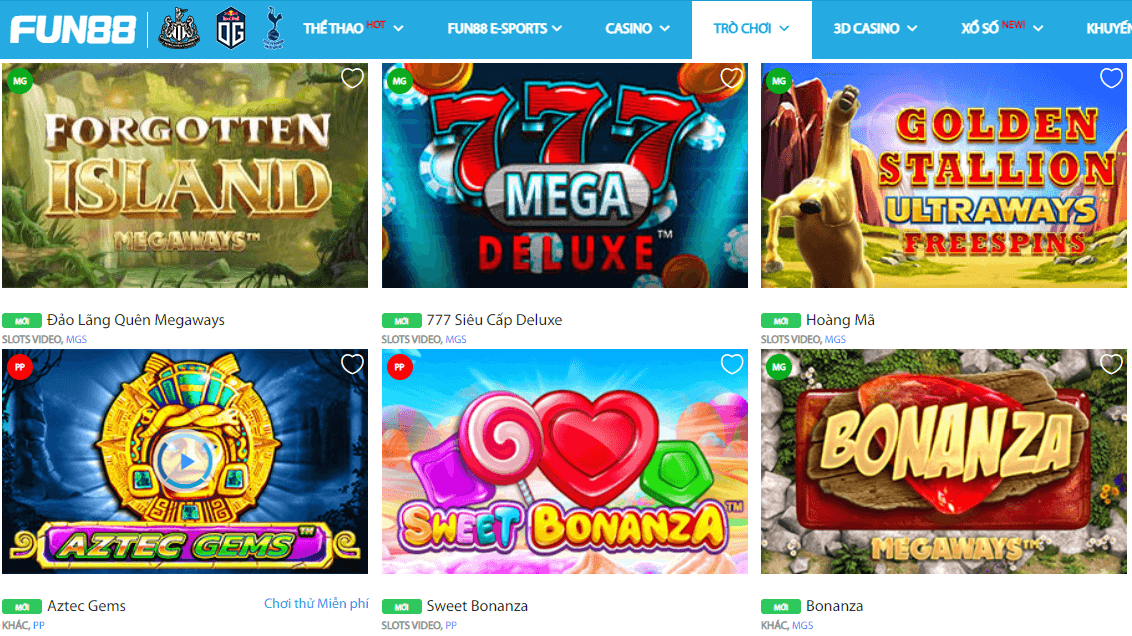Toggle favorite heart on Sweet Bonanza
The width and height of the screenshot is (1132, 636).
pos(731,365)
